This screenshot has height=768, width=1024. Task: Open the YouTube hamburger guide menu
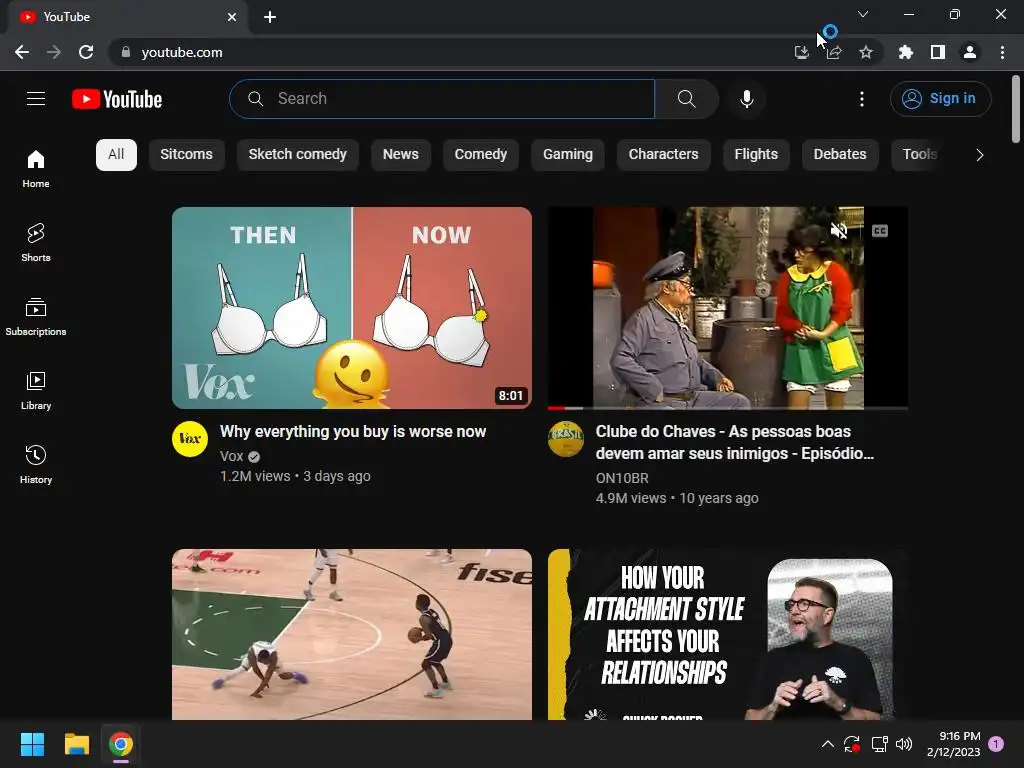click(x=36, y=99)
